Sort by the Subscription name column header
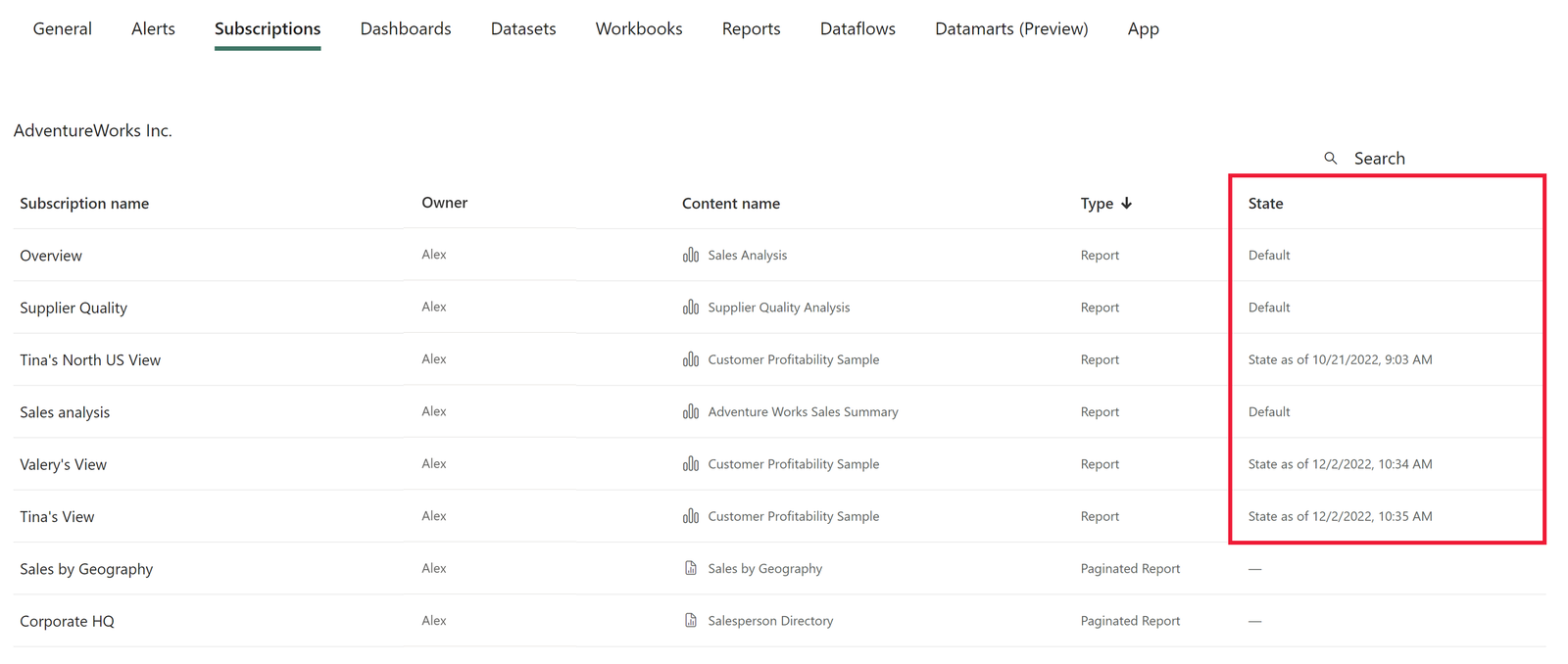 84,204
